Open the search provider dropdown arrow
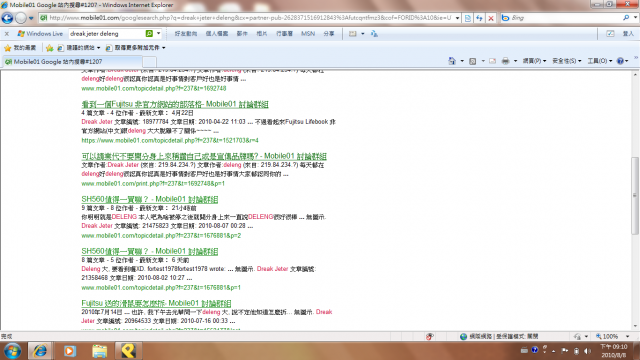The image size is (640, 360). (x=636, y=18)
